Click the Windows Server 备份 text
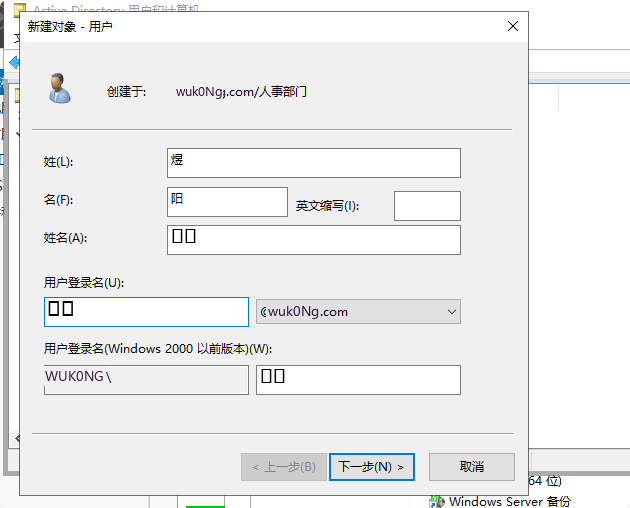630x508 pixels. click(510, 502)
